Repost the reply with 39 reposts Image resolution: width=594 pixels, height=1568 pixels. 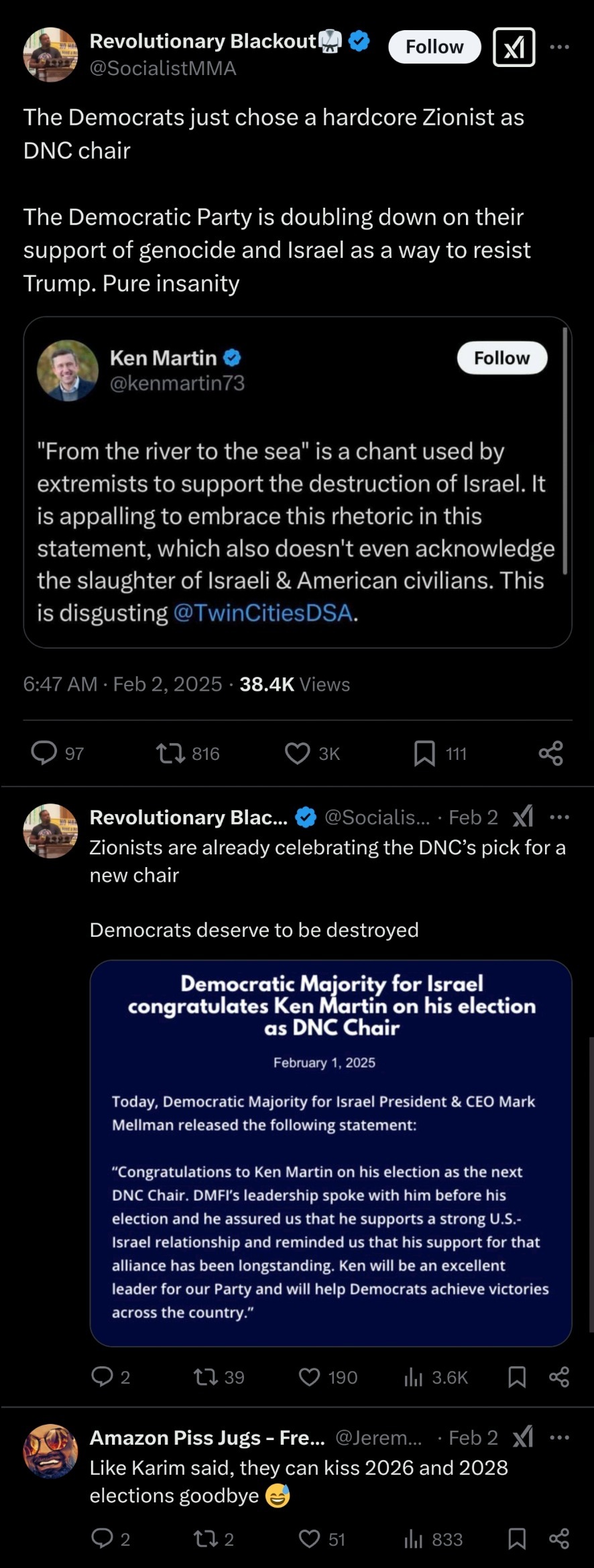(x=205, y=1377)
